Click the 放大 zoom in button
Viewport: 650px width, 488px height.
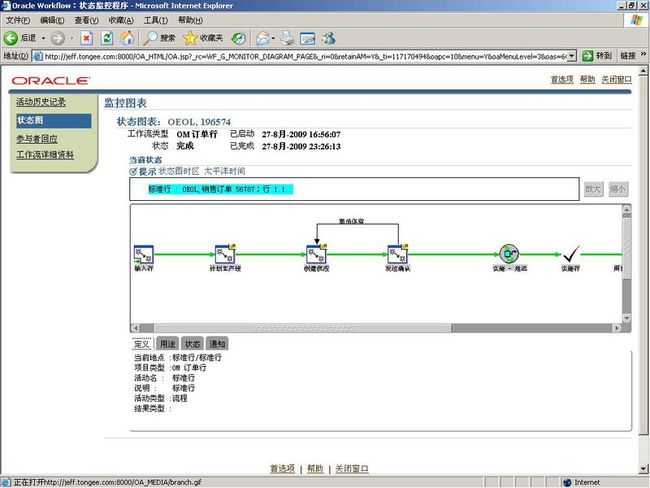(593, 189)
